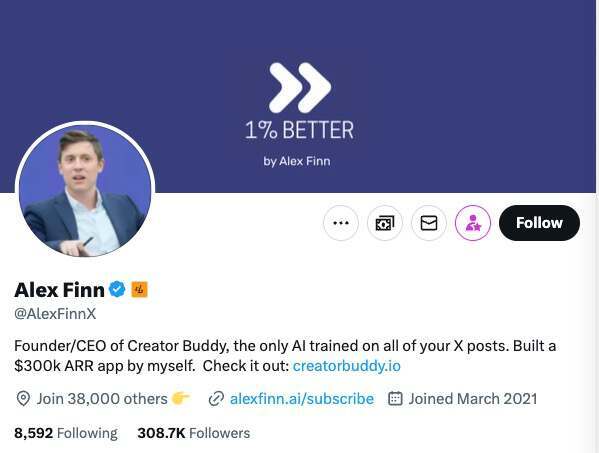Click the tip money icon button
Image resolution: width=599 pixels, height=453 pixels.
pos(385,223)
